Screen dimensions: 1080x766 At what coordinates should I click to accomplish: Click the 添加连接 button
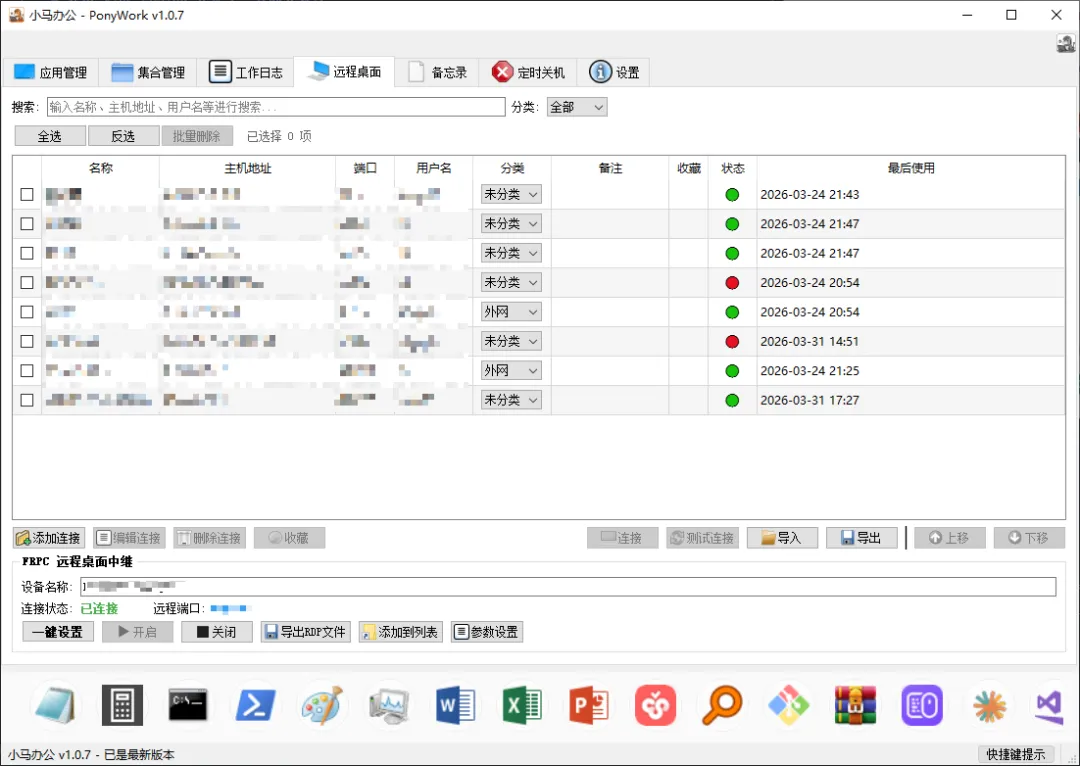click(49, 537)
